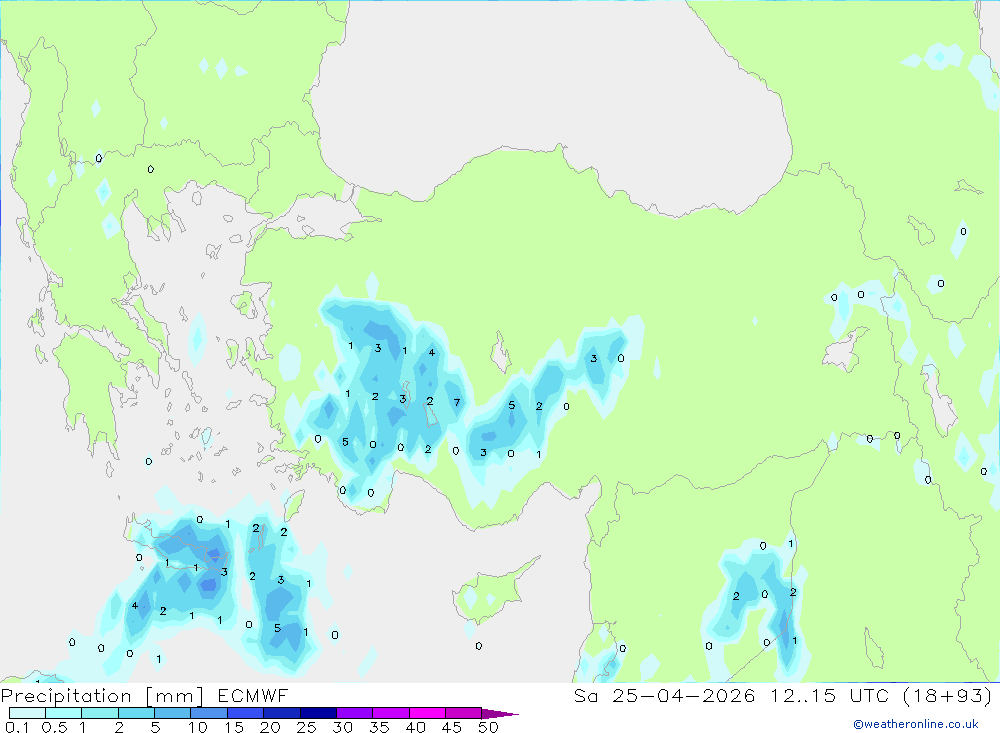1000x733 pixels.
Task: Click the '35' legend scale label
Action: pos(379,727)
